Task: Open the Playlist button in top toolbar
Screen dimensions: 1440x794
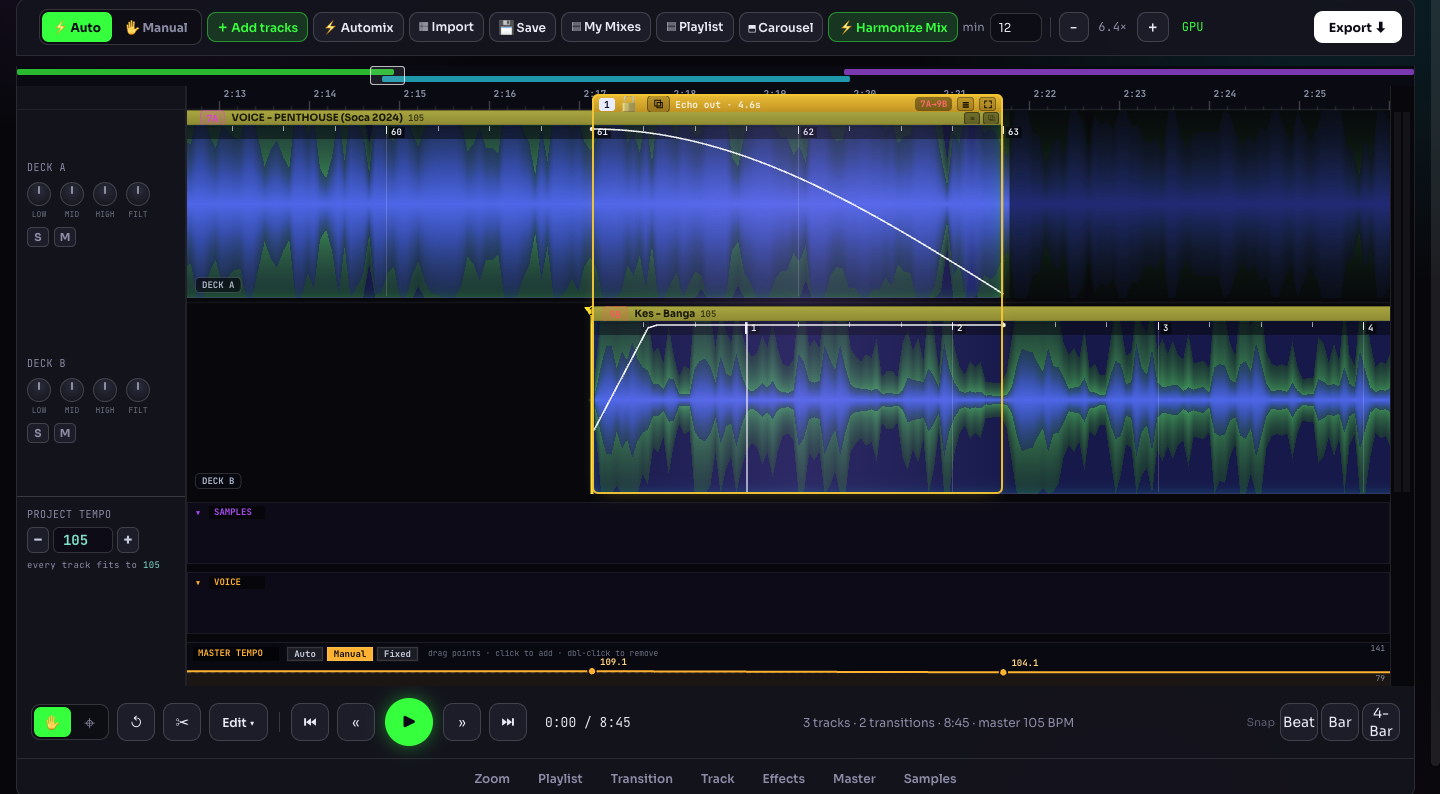Action: tap(694, 27)
